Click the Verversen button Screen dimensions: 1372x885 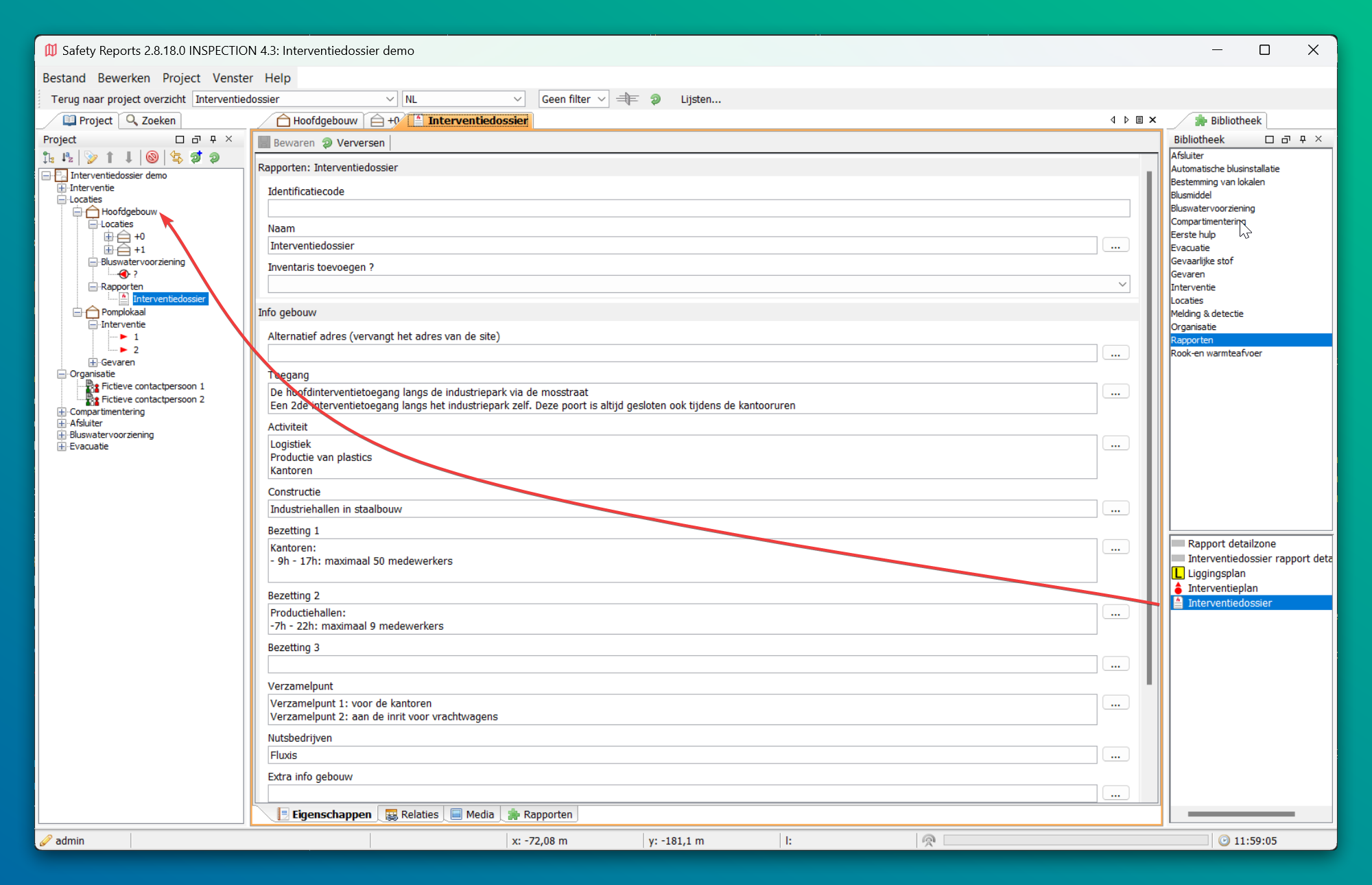click(354, 143)
